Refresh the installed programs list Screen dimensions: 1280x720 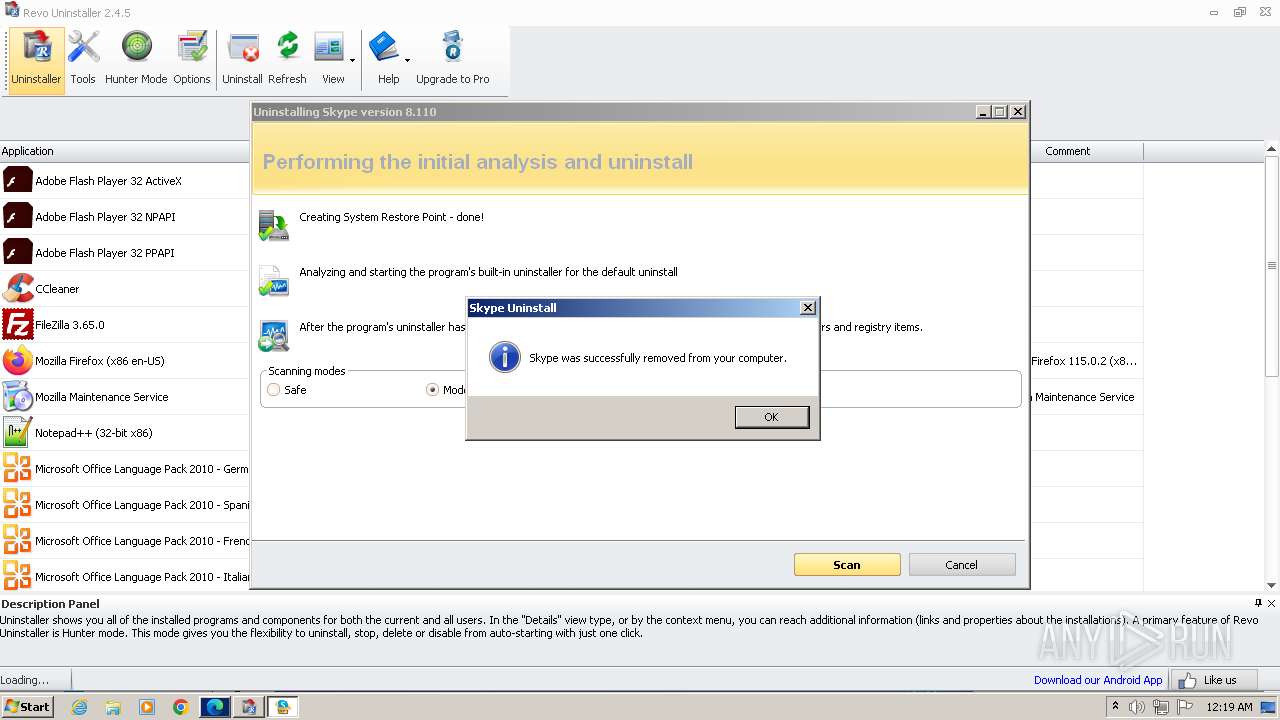287,60
